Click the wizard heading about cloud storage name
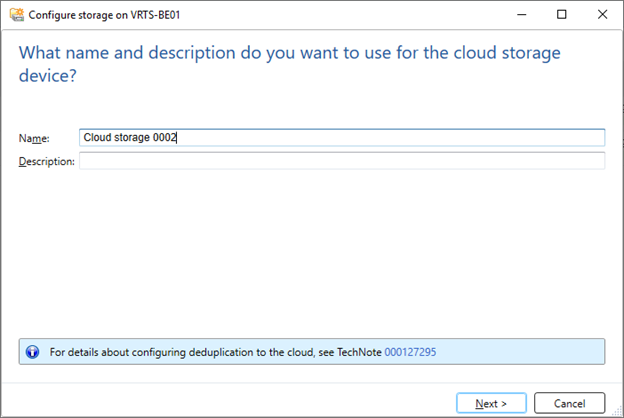Screen dimensions: 624x418 [x=289, y=64]
